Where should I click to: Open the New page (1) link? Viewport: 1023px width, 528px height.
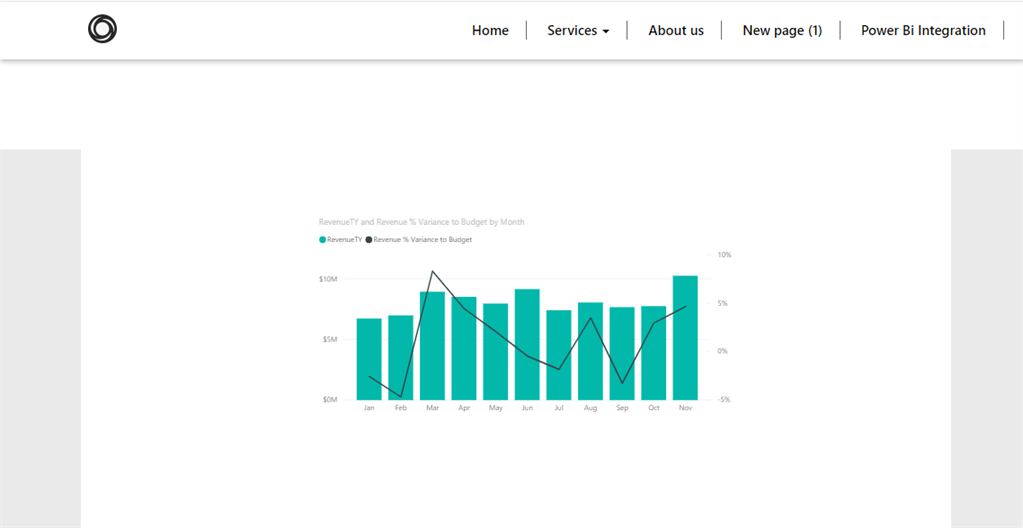coord(782,30)
